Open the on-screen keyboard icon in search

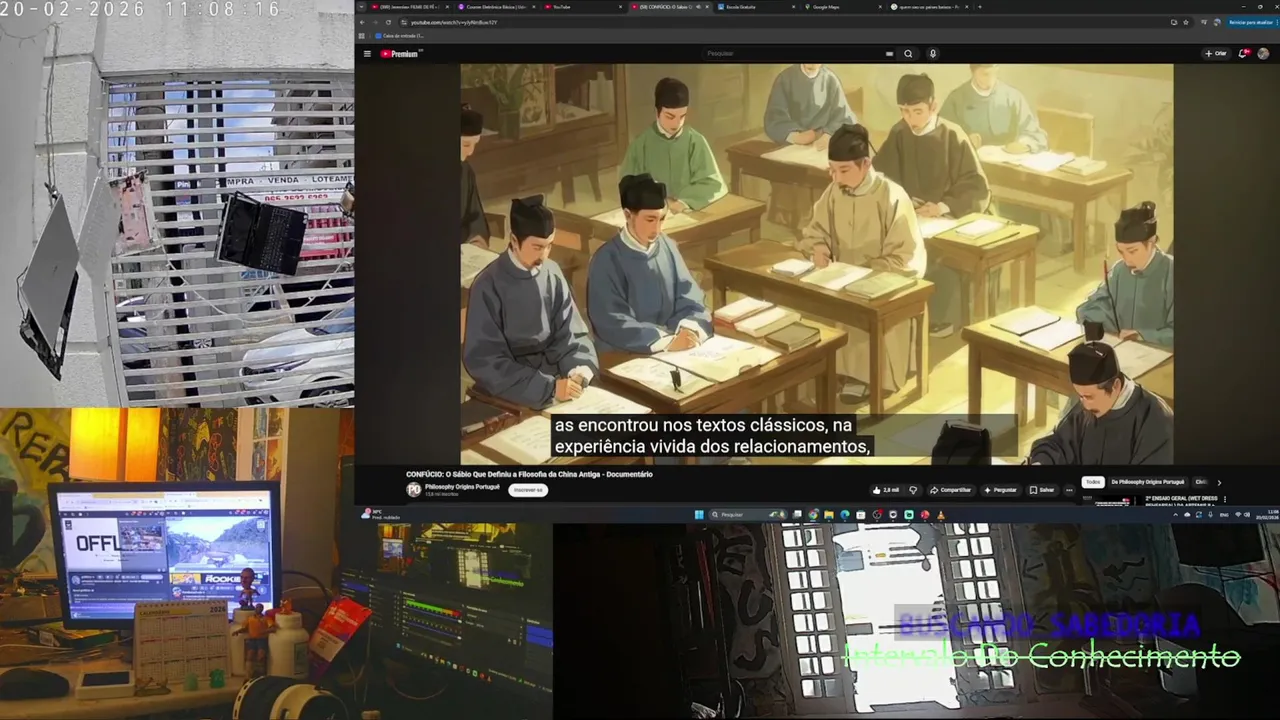889,54
